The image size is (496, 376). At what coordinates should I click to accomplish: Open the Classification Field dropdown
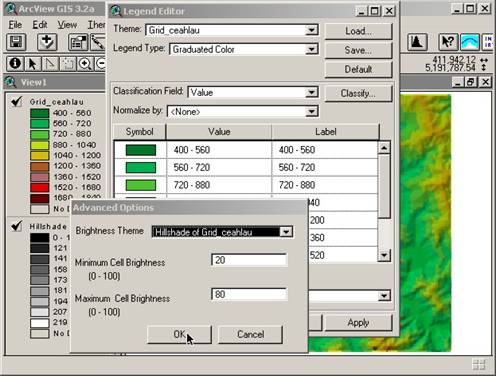click(311, 92)
